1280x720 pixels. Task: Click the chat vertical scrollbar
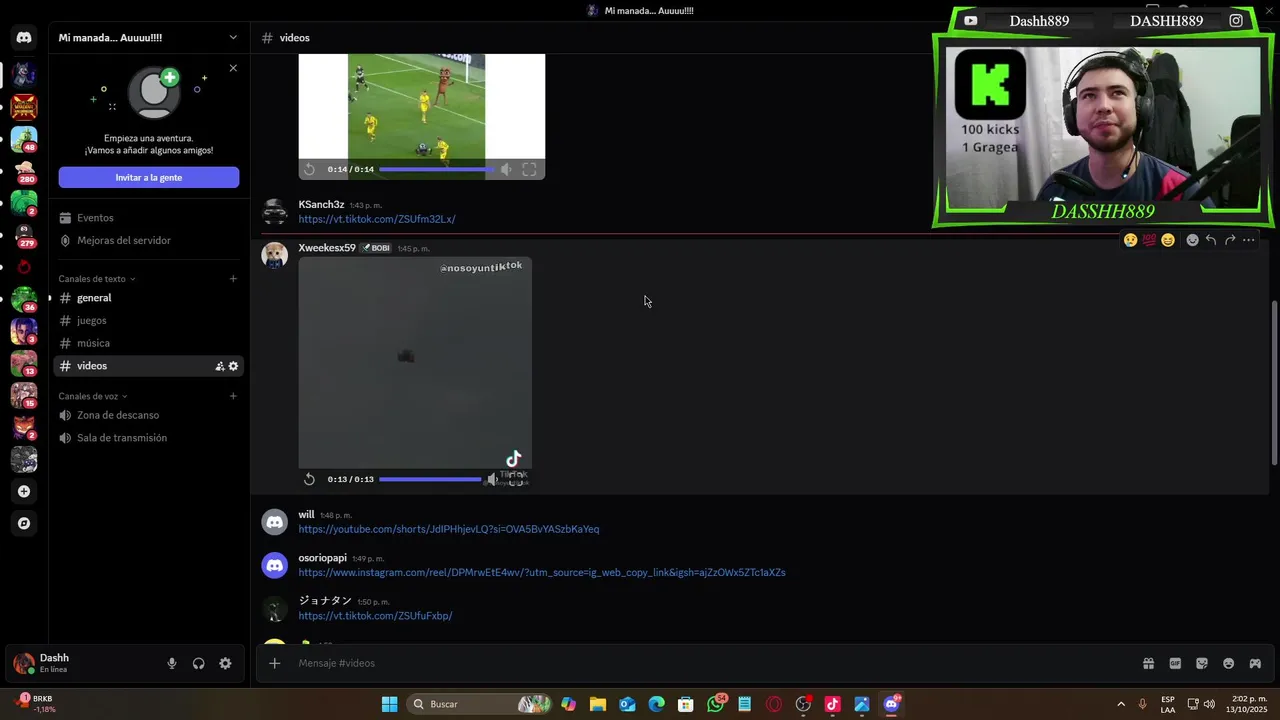point(1274,383)
